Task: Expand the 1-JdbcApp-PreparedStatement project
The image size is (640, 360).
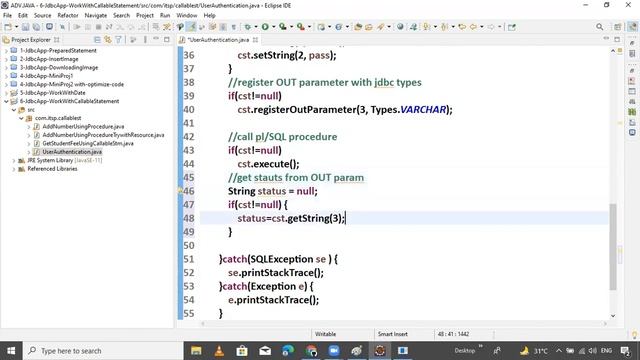Action: (6, 51)
